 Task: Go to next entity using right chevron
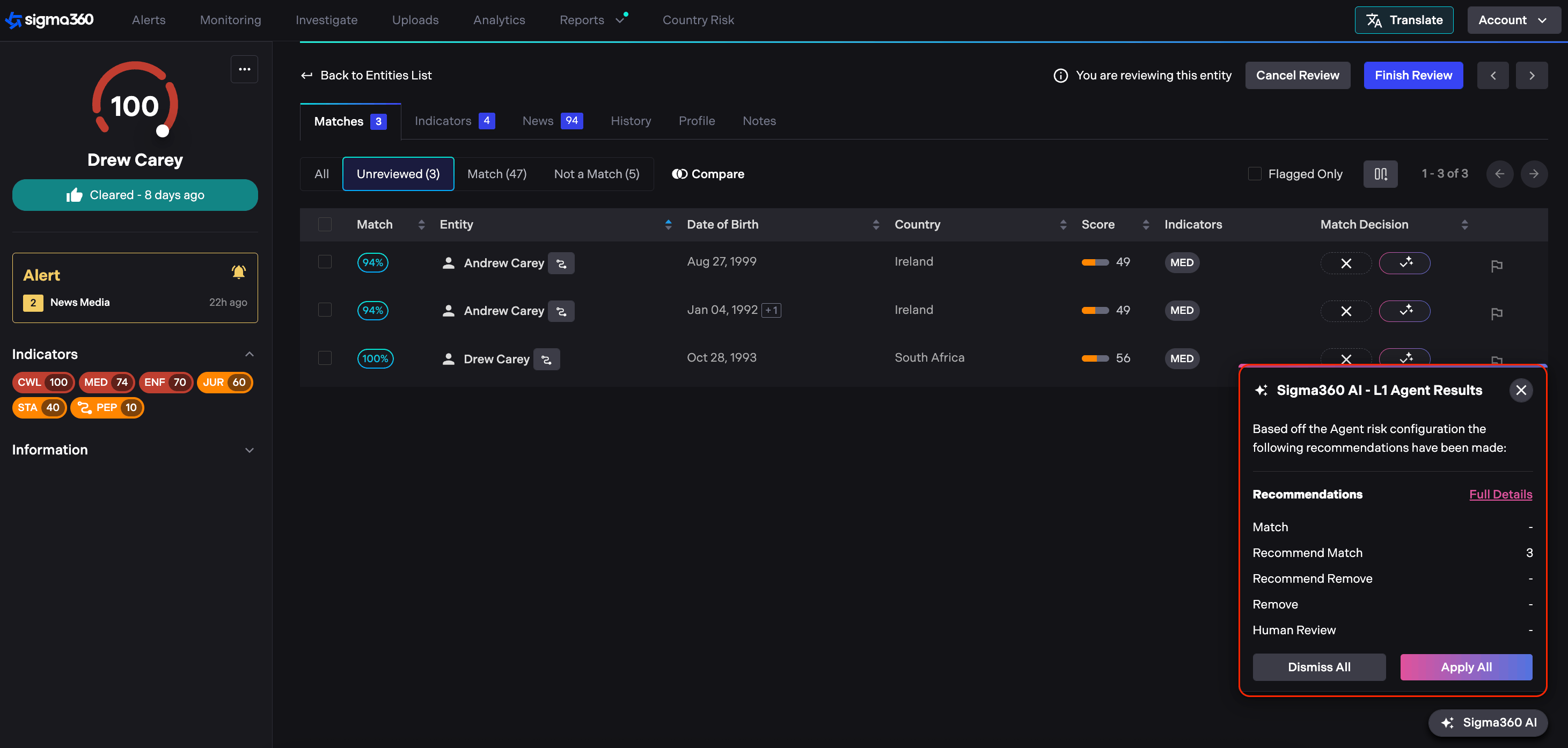pos(1532,76)
